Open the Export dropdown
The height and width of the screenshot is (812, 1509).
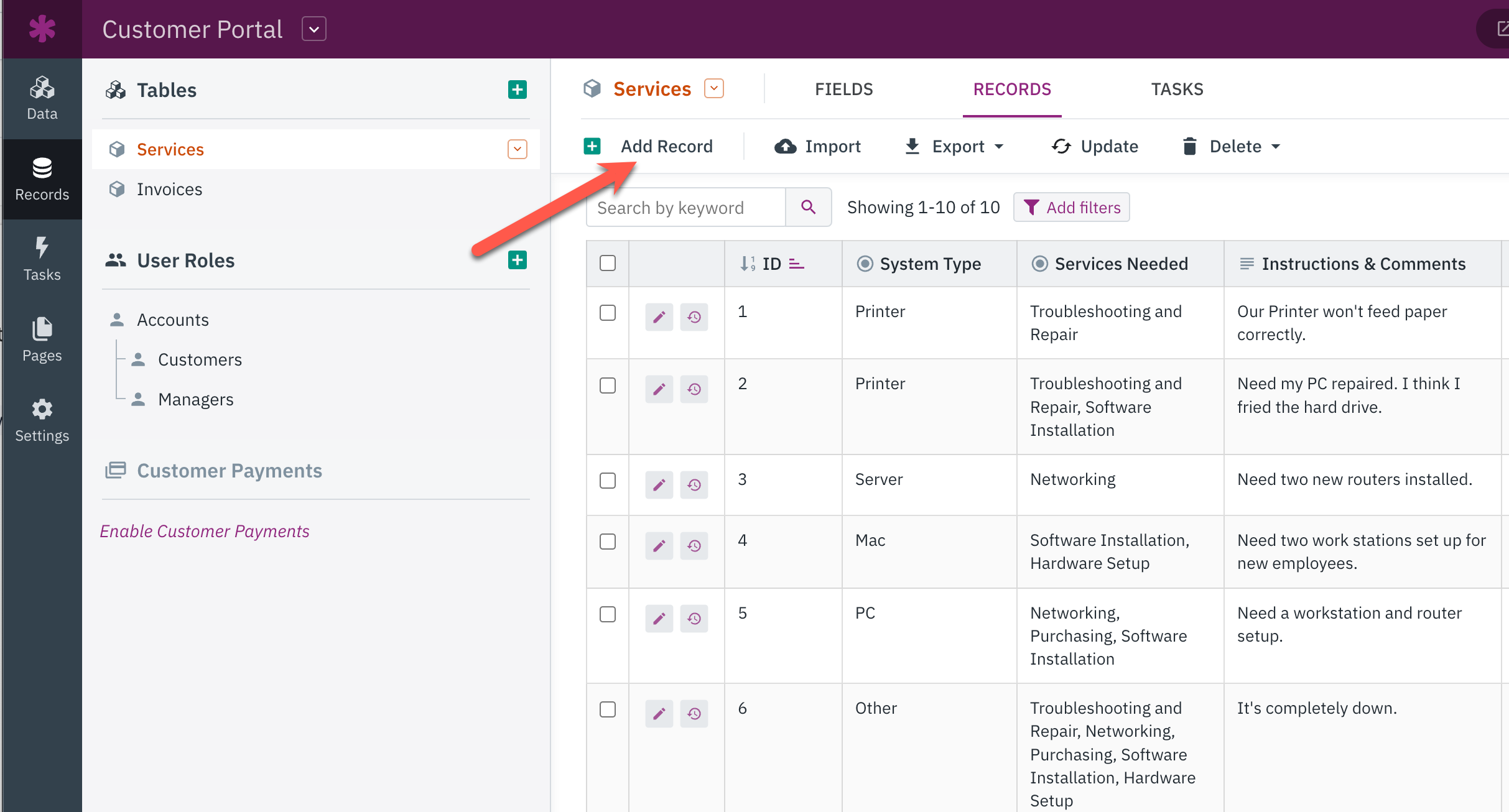pyautogui.click(x=954, y=147)
